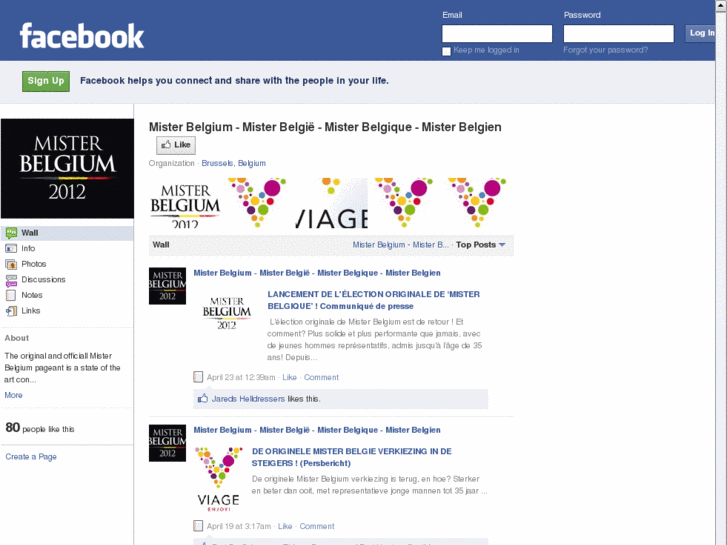
Task: Comment on the April 19 post
Action: click(317, 526)
